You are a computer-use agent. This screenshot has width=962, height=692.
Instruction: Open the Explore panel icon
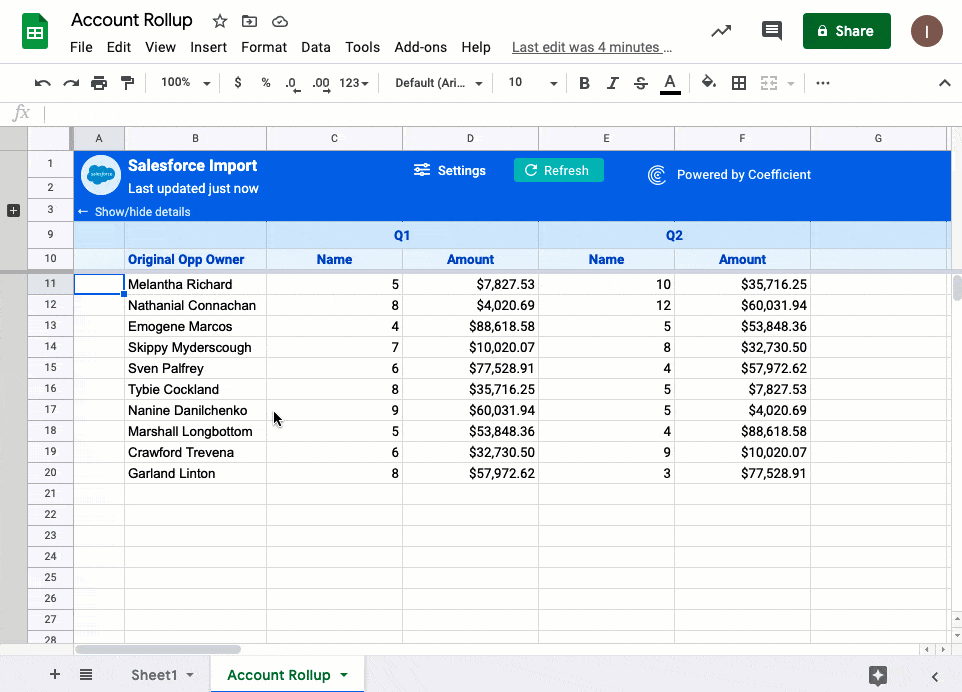878,675
